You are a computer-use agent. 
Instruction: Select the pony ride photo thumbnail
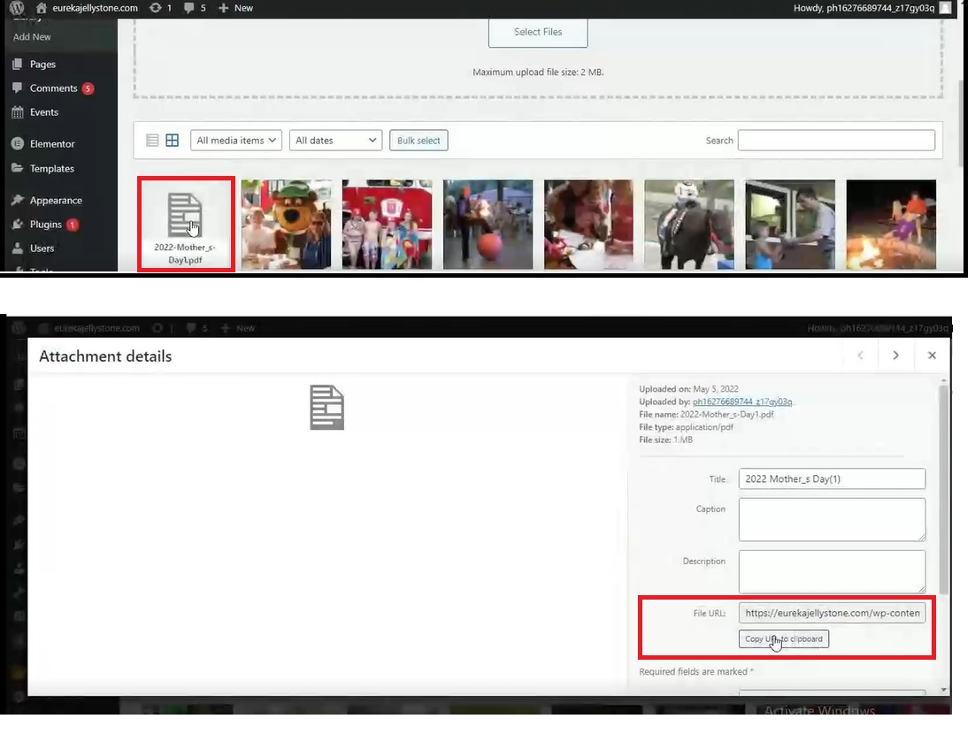tap(689, 224)
